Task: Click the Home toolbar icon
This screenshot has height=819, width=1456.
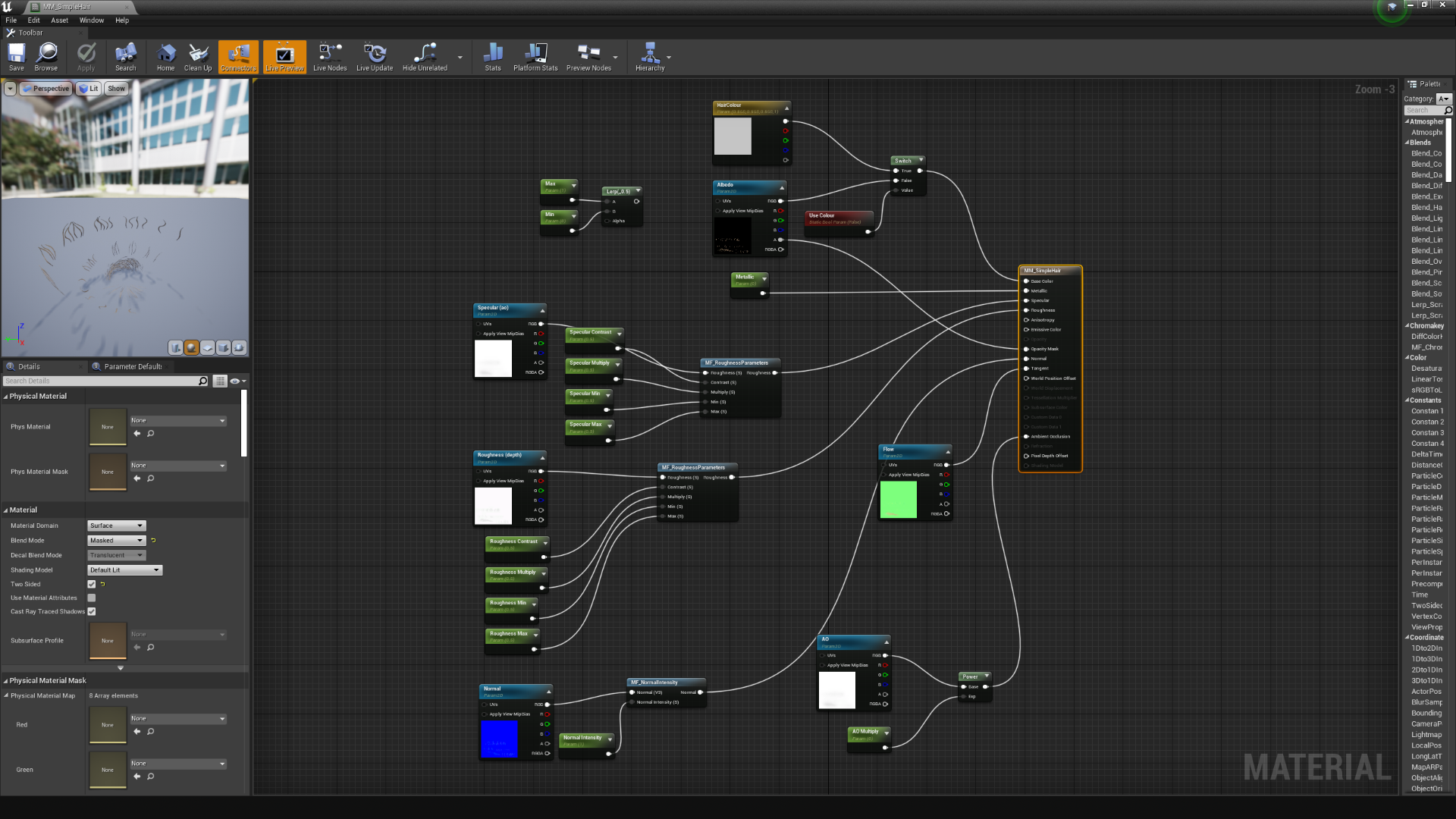Action: (x=165, y=54)
